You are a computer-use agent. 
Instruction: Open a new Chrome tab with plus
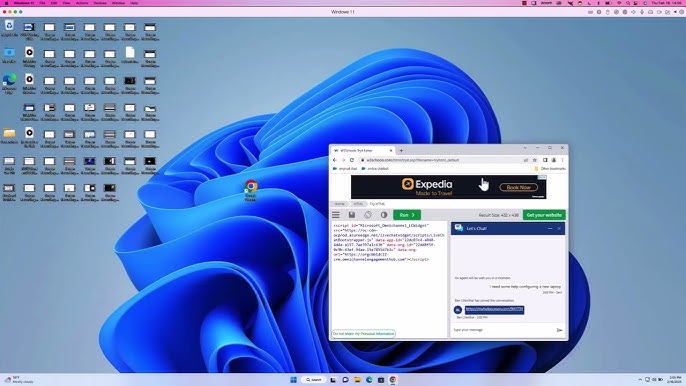[x=401, y=150]
